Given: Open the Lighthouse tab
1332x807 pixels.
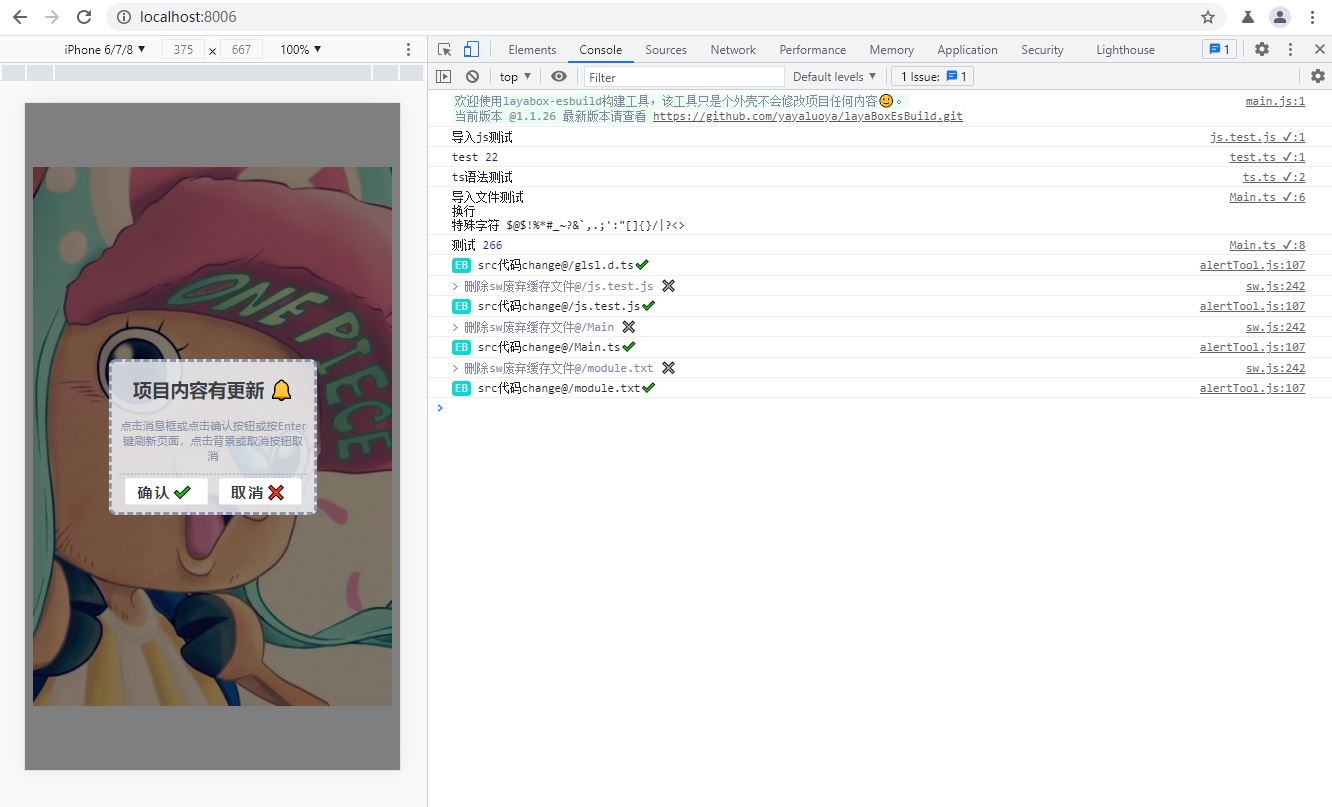Looking at the screenshot, I should [1125, 49].
